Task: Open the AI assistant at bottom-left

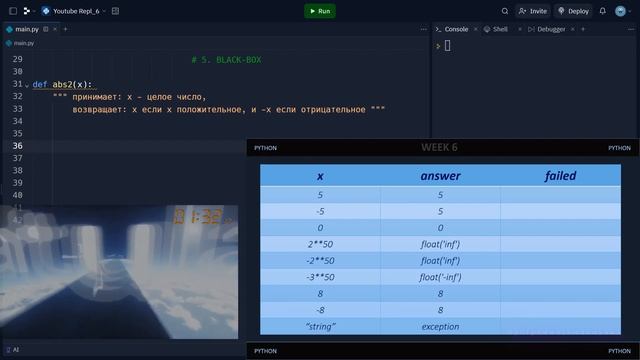Action: pos(13,349)
